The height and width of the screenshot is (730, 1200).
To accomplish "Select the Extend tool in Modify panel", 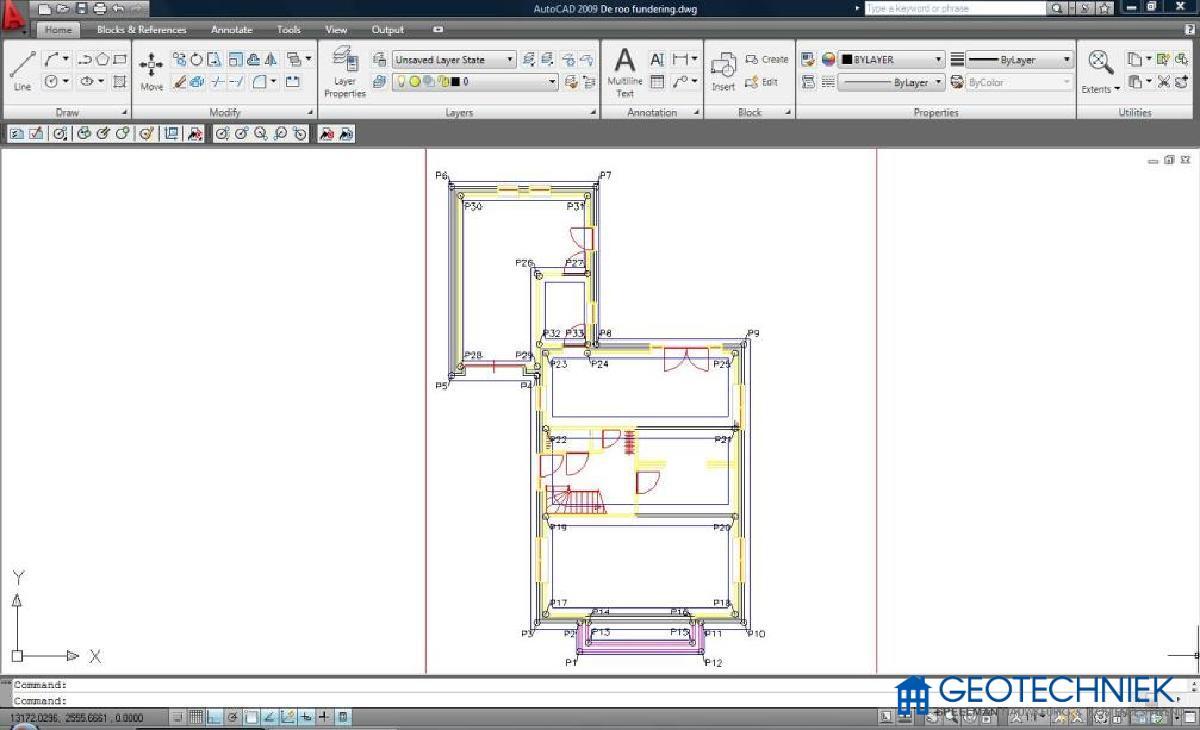I will [x=236, y=82].
